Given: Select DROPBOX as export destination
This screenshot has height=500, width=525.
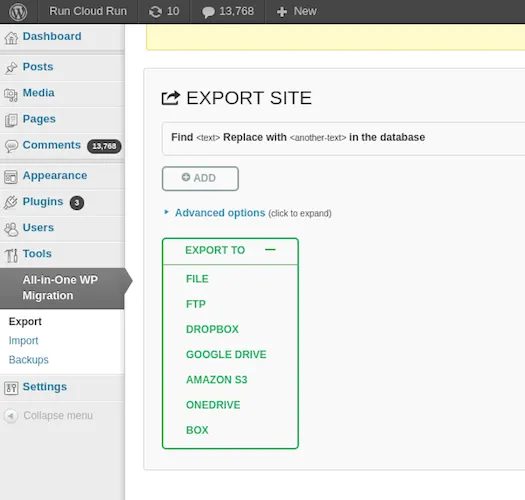Looking at the screenshot, I should pos(212,329).
